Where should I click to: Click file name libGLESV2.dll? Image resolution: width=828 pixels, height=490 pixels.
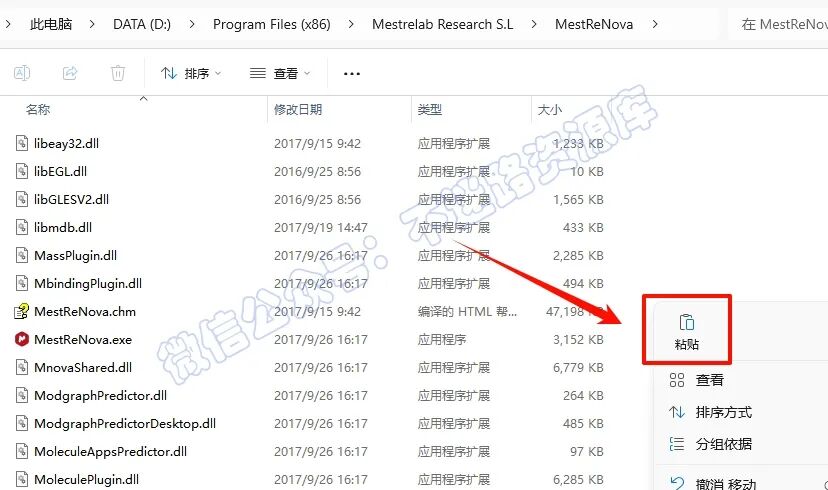pos(71,200)
